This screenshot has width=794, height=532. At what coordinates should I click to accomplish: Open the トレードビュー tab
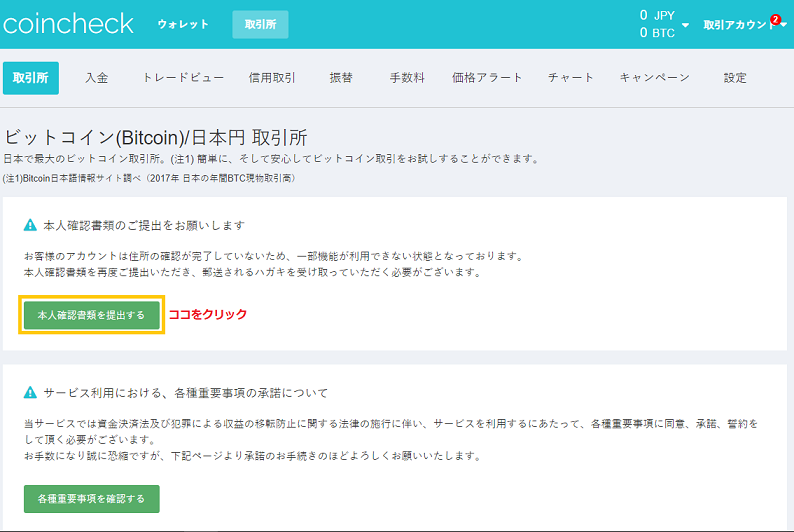coord(183,78)
